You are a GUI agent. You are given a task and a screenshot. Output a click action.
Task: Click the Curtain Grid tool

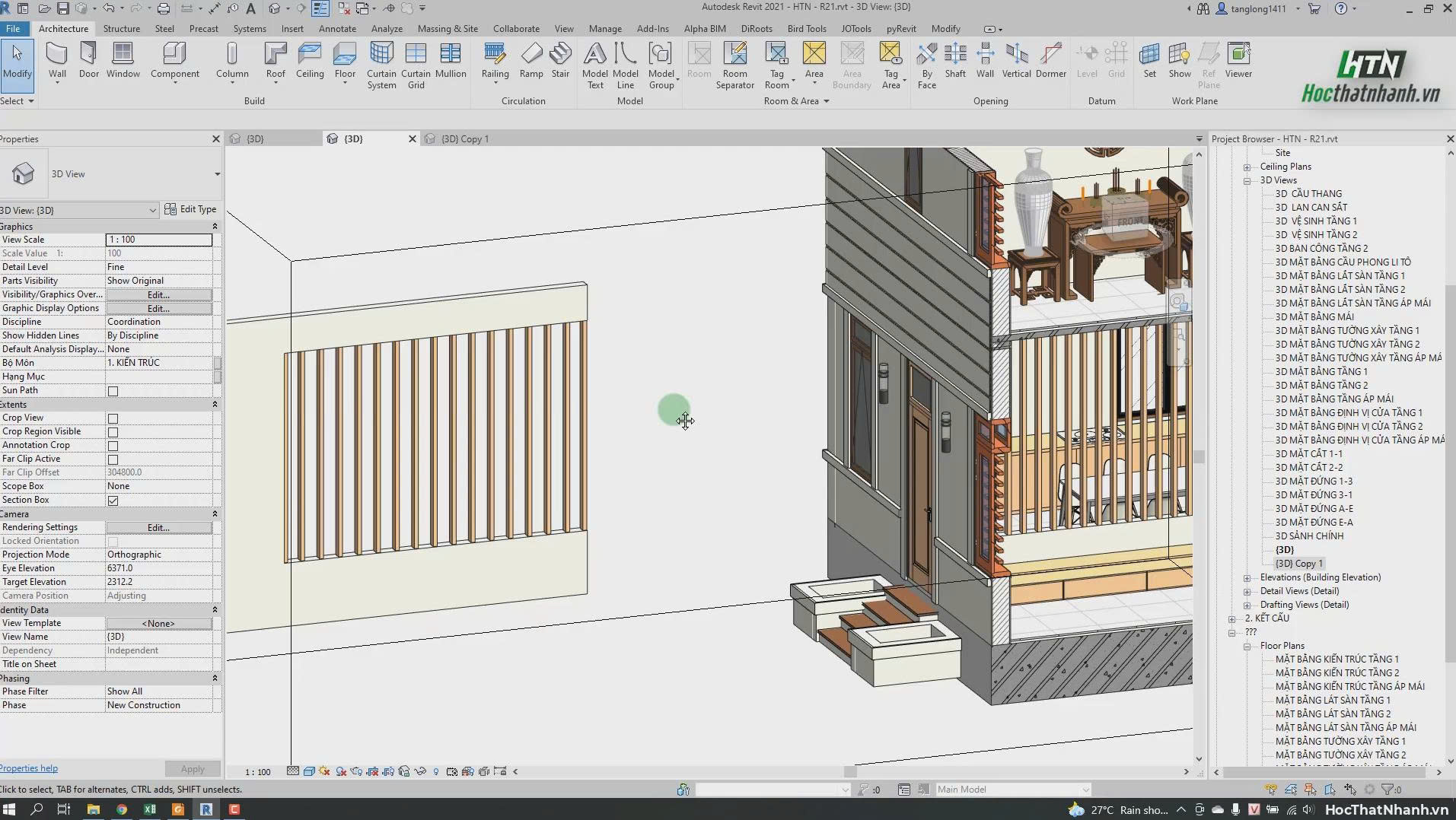[416, 66]
